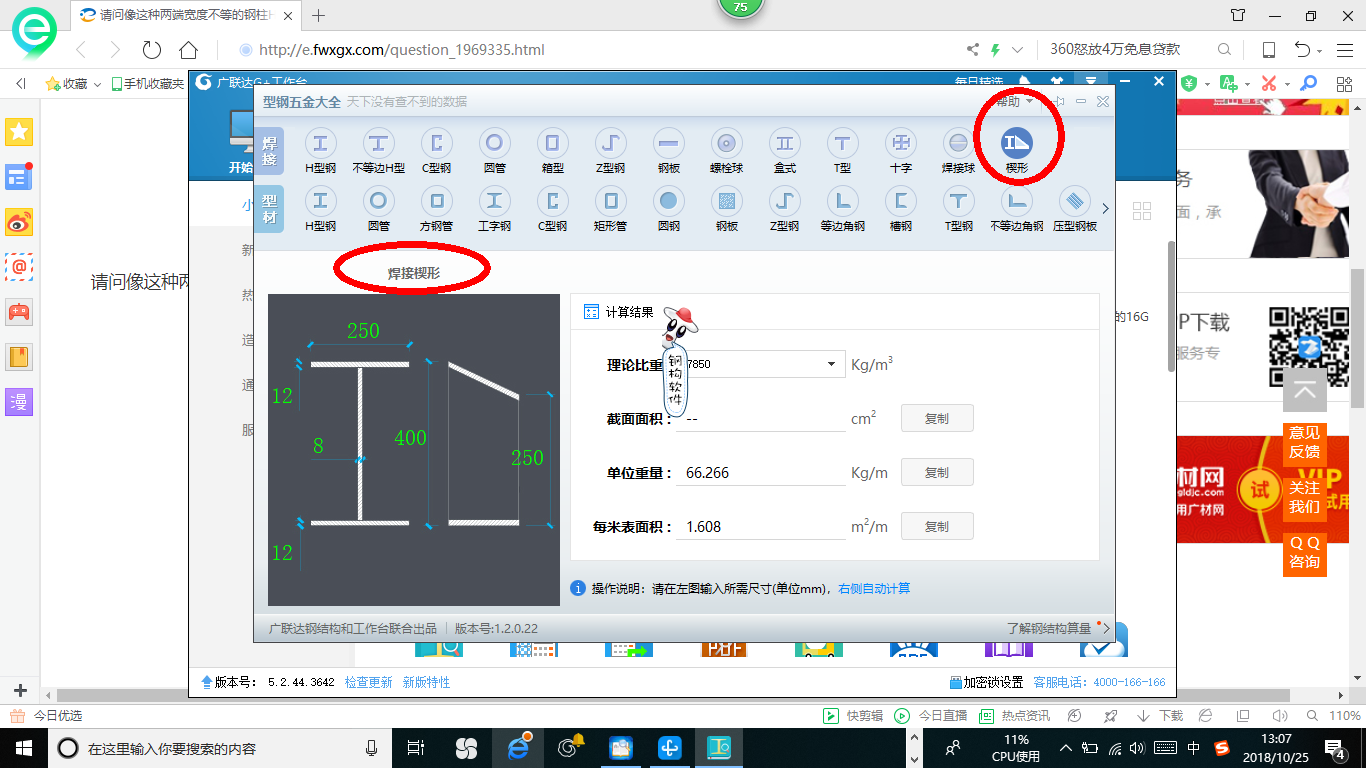Open 收藏 favorites dropdown
The height and width of the screenshot is (768, 1366).
74,84
